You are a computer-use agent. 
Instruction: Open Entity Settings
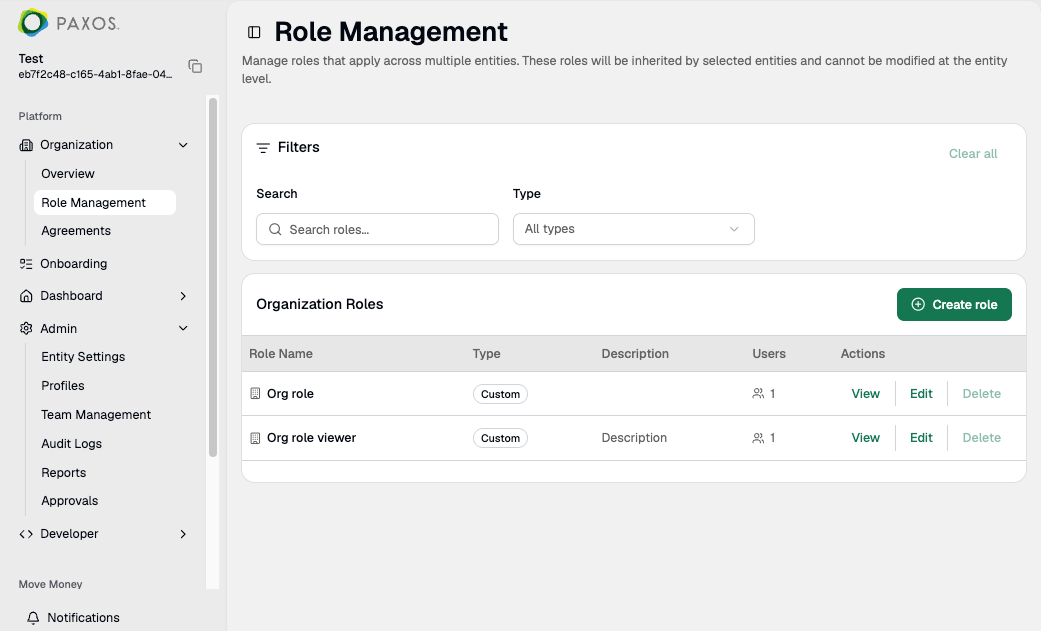pyautogui.click(x=83, y=357)
